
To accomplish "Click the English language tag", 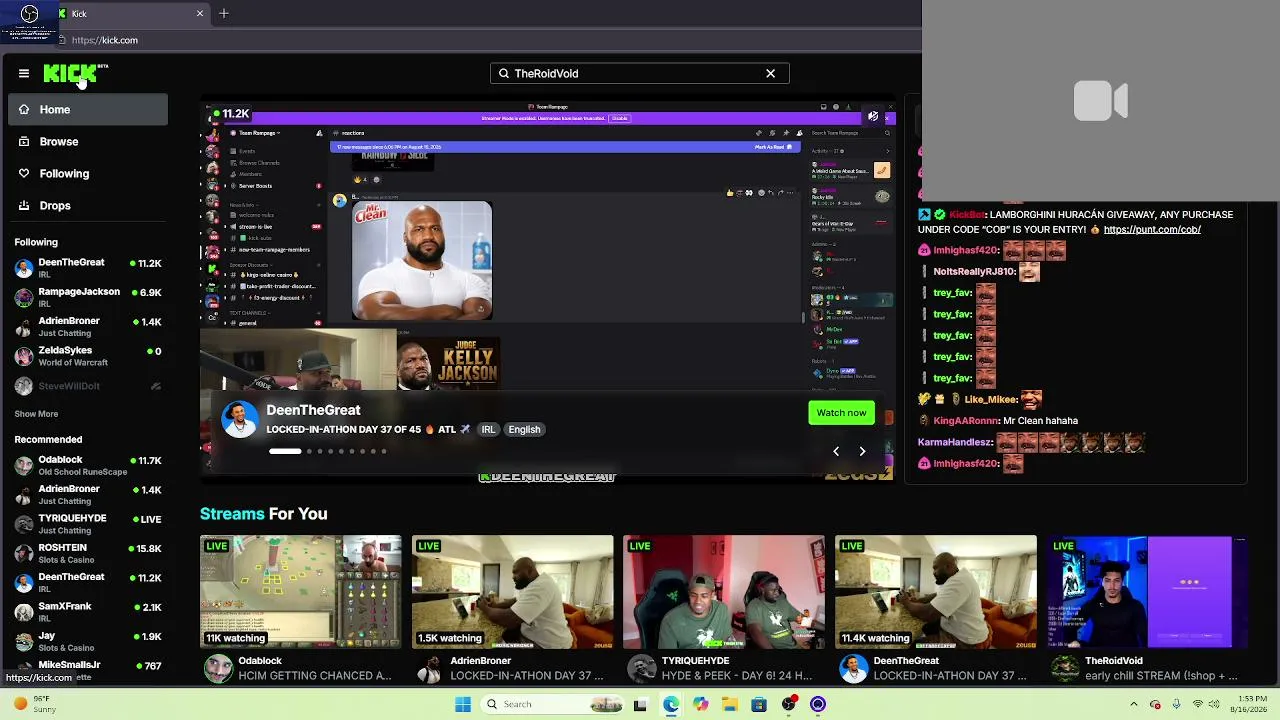I will tap(524, 429).
